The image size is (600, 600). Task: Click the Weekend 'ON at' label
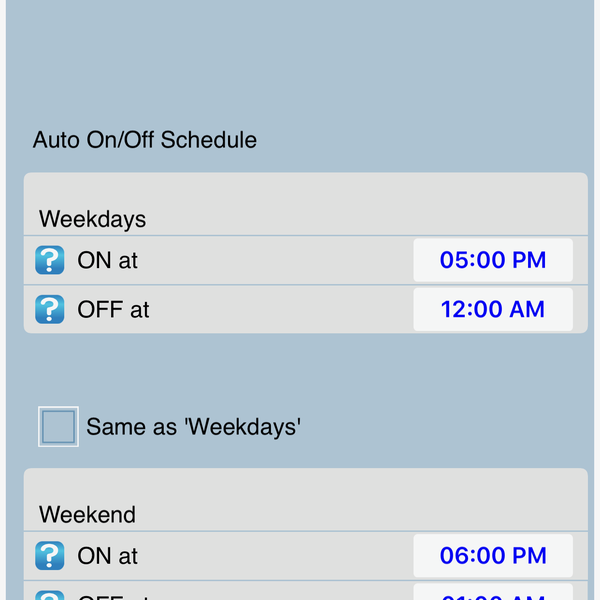107,556
